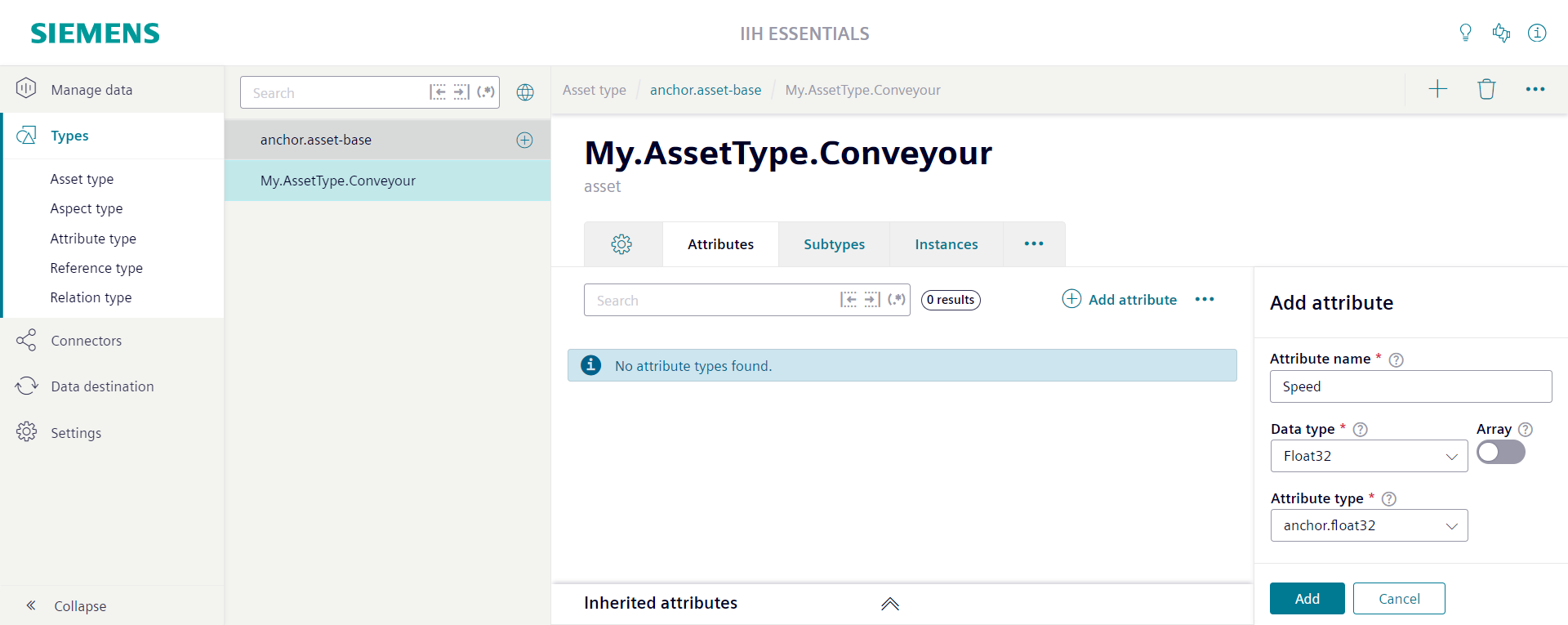Add subtype with plus icon on anchor.asset-base
The height and width of the screenshot is (625, 1568).
[525, 140]
